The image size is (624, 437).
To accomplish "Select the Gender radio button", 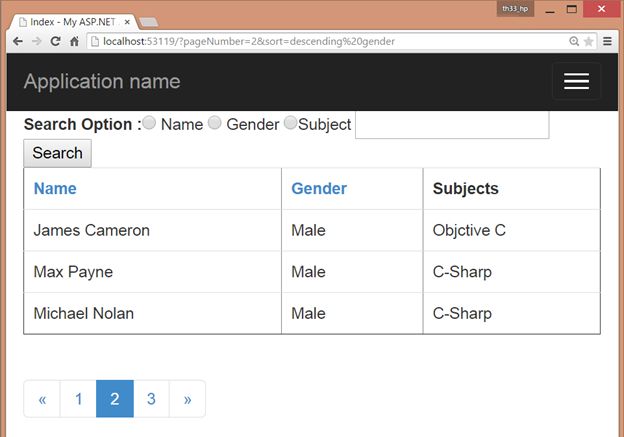I will click(x=214, y=123).
